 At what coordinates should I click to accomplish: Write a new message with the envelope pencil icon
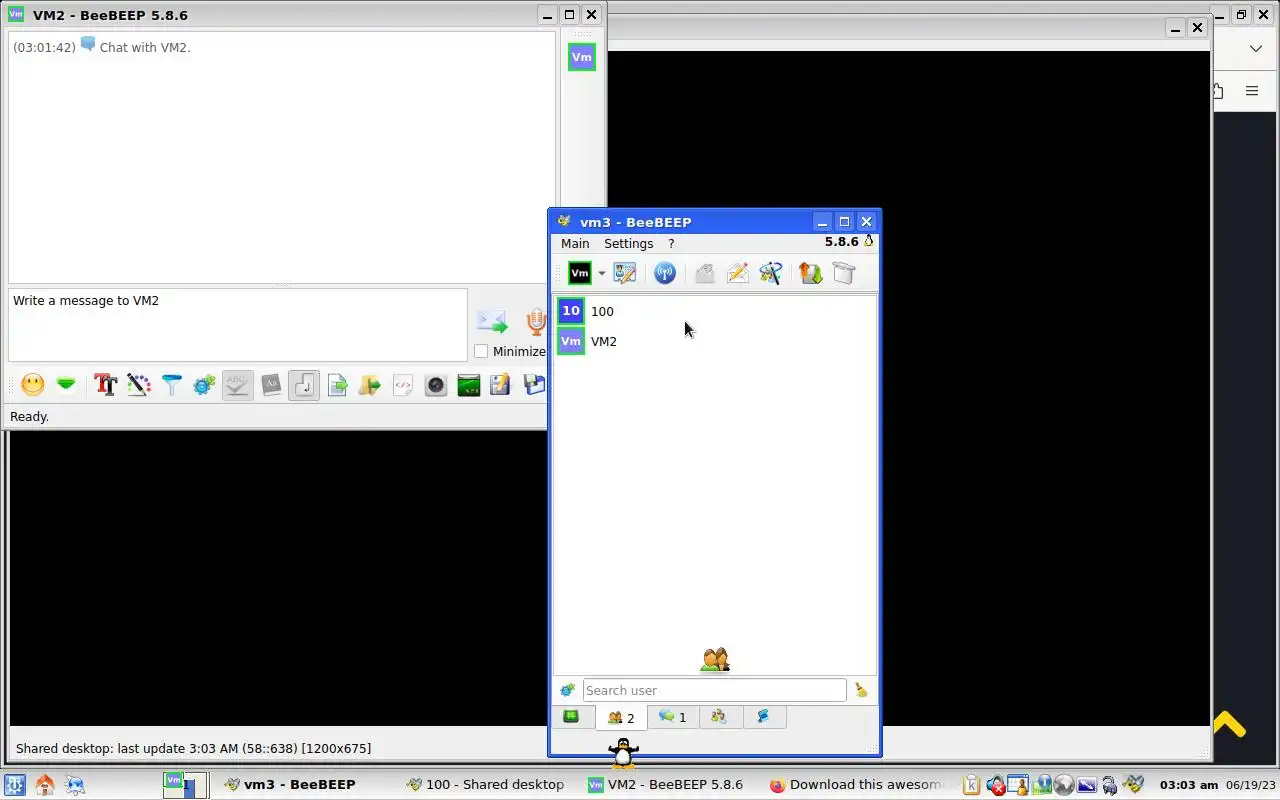[738, 273]
